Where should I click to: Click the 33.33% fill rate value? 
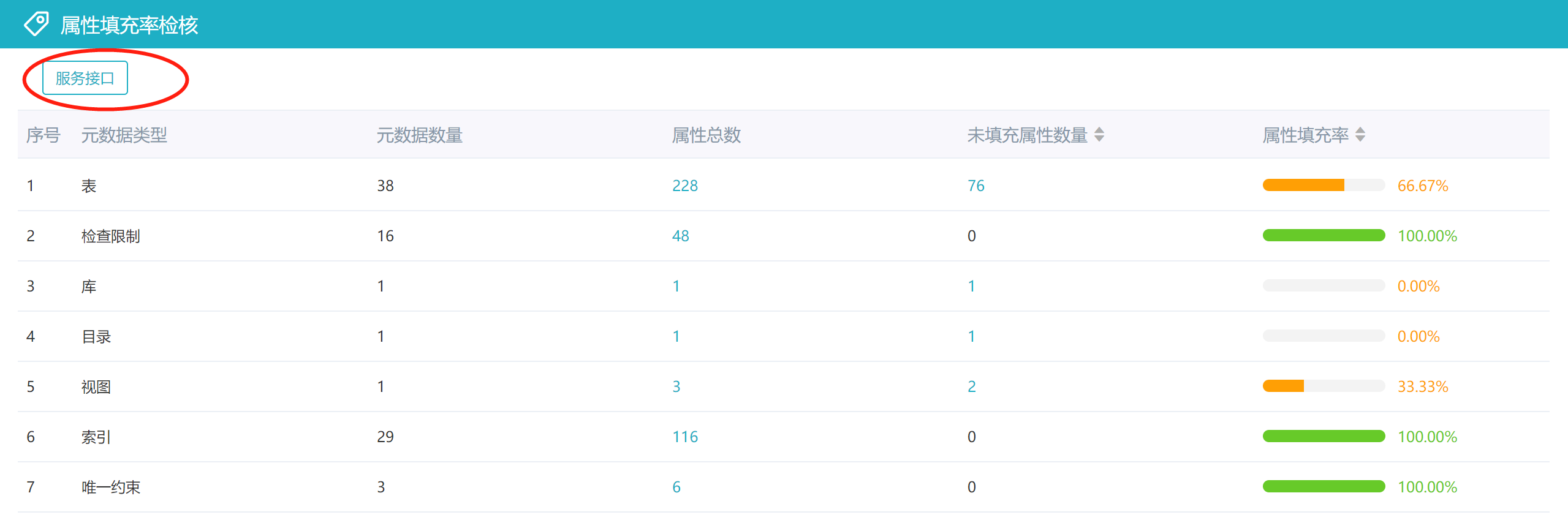[x=1423, y=386]
